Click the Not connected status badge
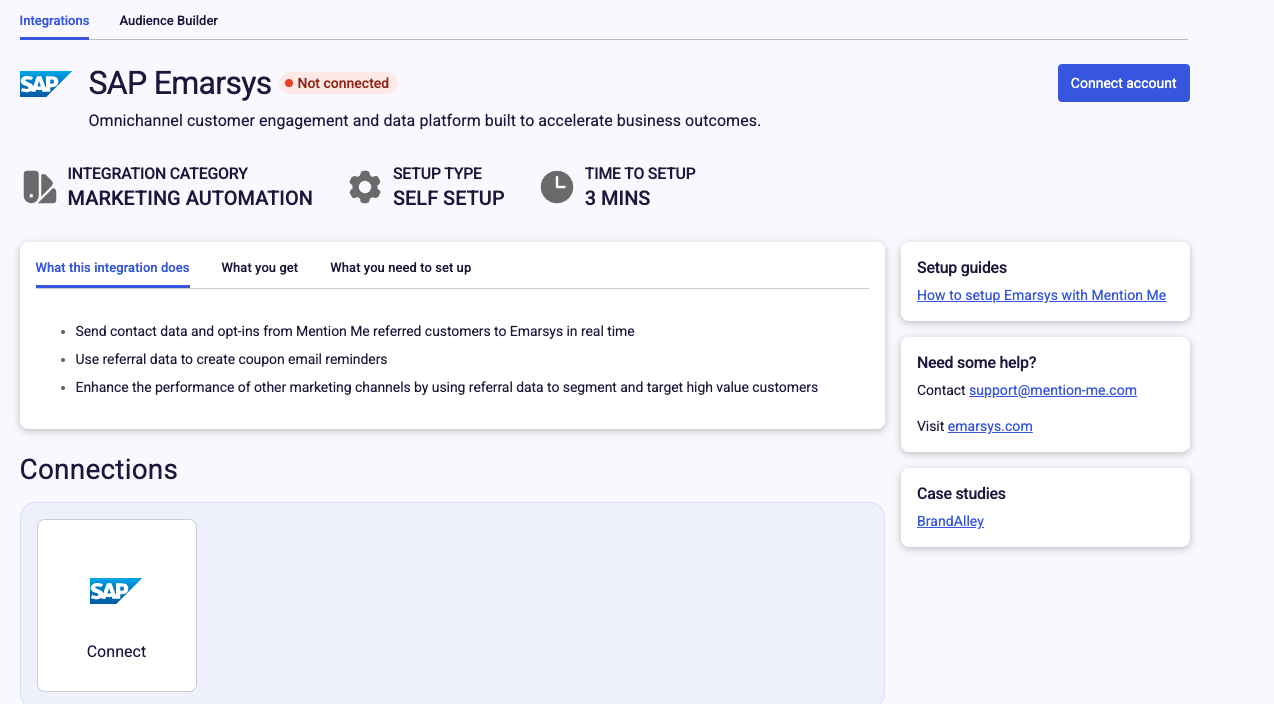This screenshot has height=704, width=1274. [x=338, y=83]
